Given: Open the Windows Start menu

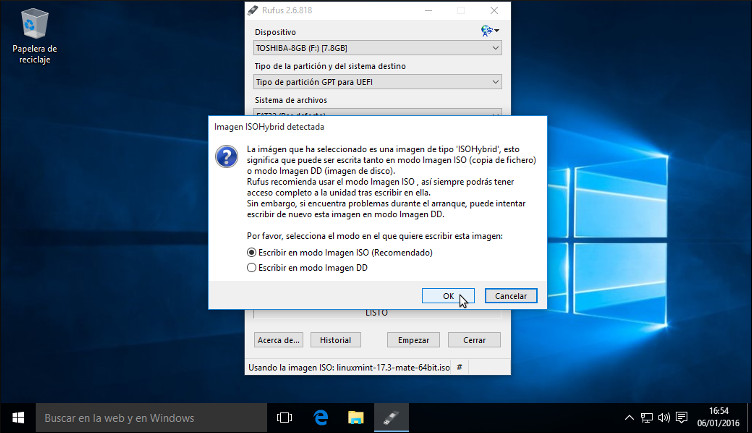Looking at the screenshot, I should 18,418.
